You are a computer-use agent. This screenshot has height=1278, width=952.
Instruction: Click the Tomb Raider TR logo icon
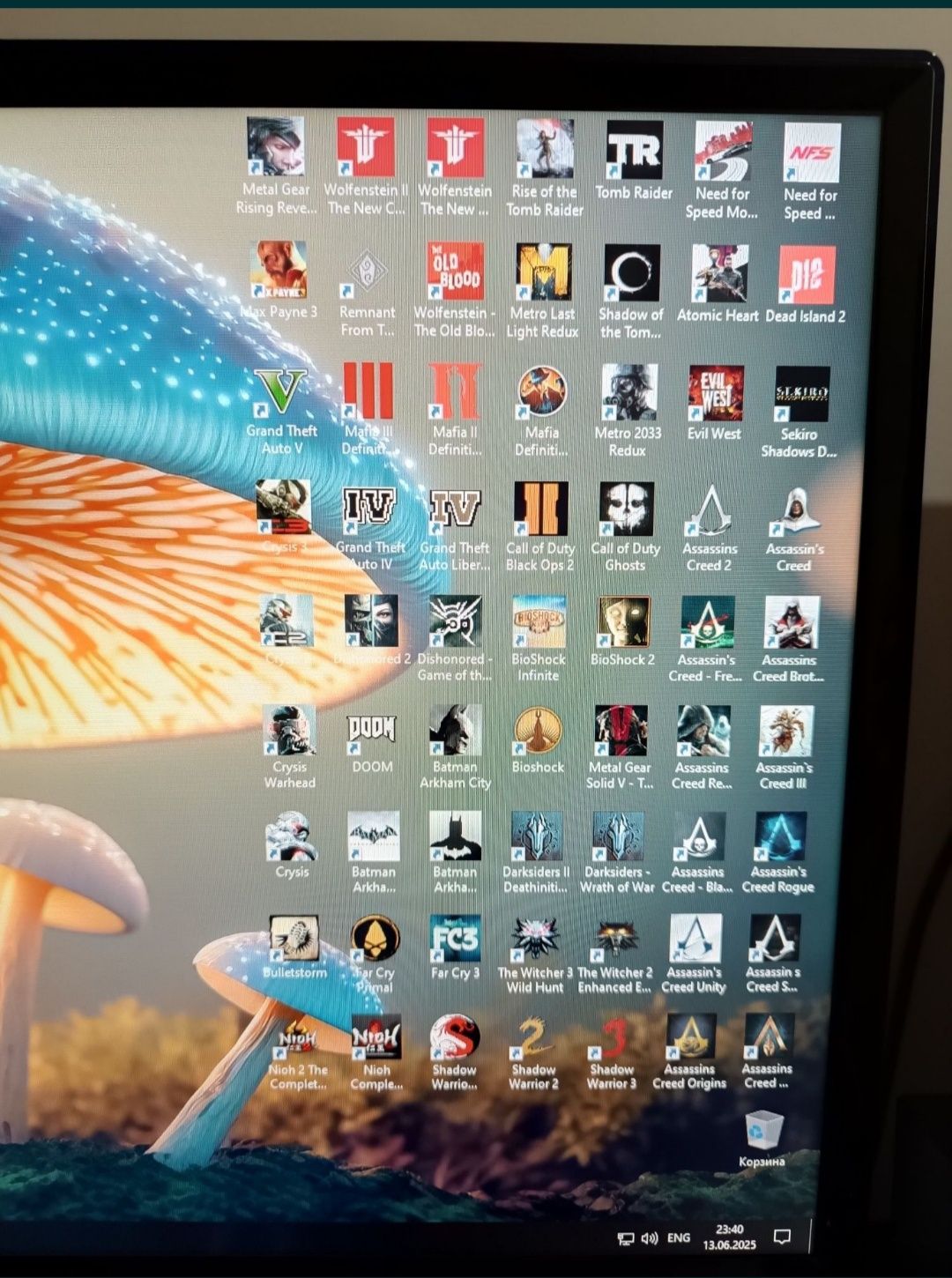tap(635, 150)
